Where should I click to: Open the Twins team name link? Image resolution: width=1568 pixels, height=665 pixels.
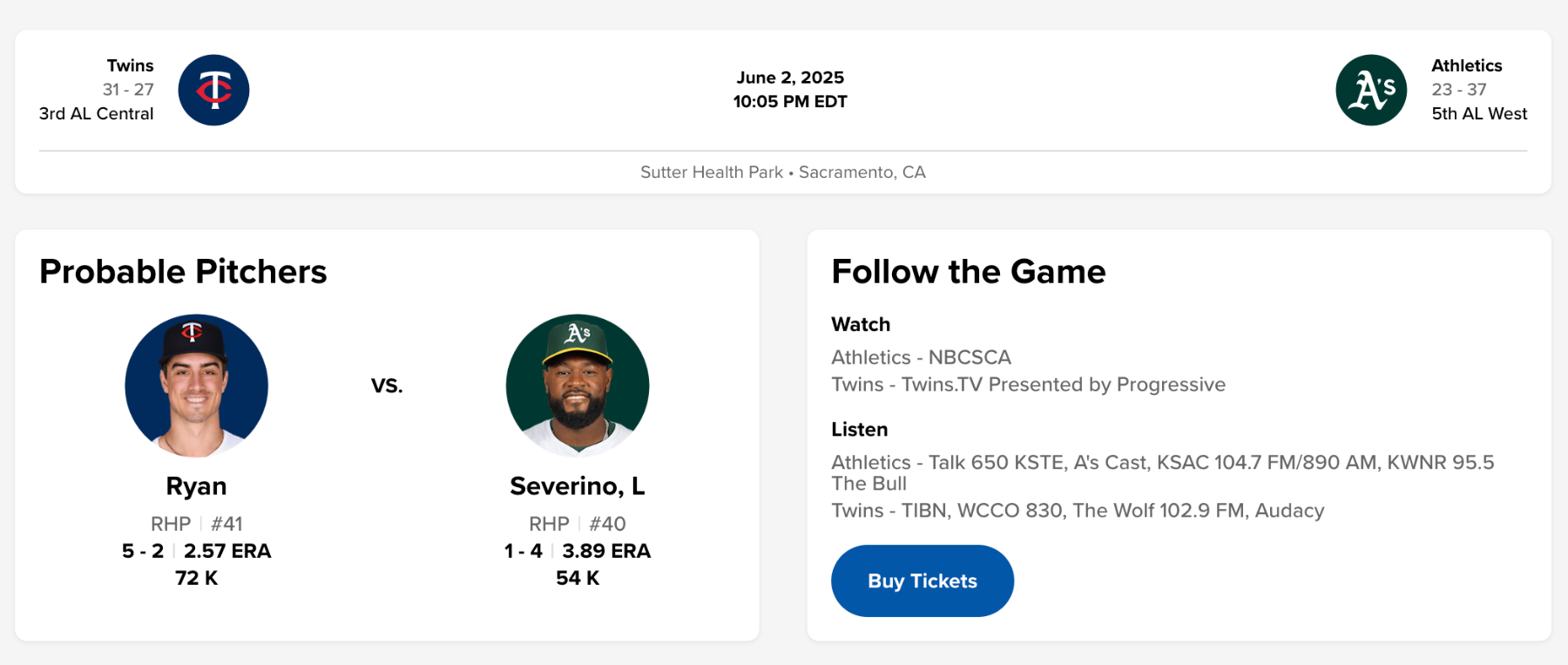(130, 65)
